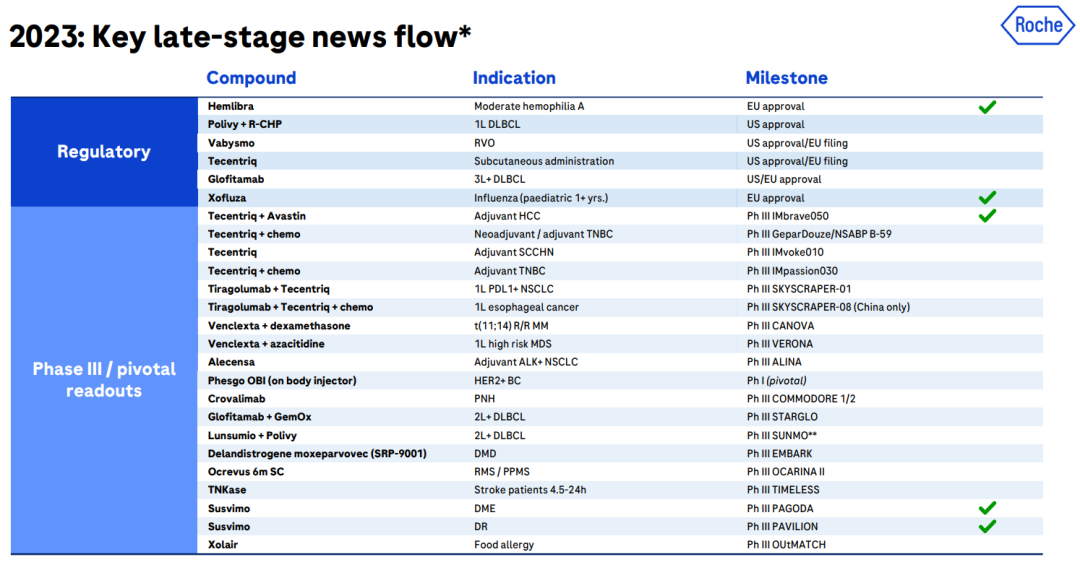This screenshot has height=562, width=1080.
Task: Click 'Adjuvant HCC' indication cell
Action: 507,216
